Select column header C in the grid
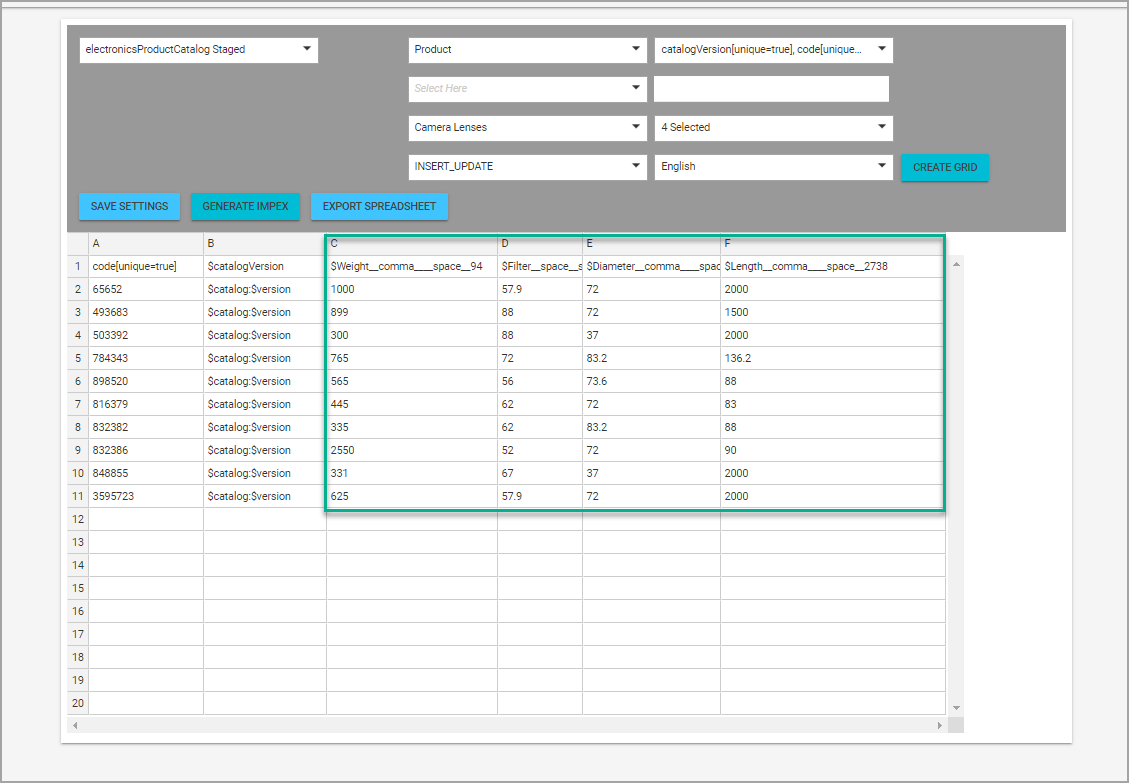The height and width of the screenshot is (783, 1129). (x=411, y=243)
